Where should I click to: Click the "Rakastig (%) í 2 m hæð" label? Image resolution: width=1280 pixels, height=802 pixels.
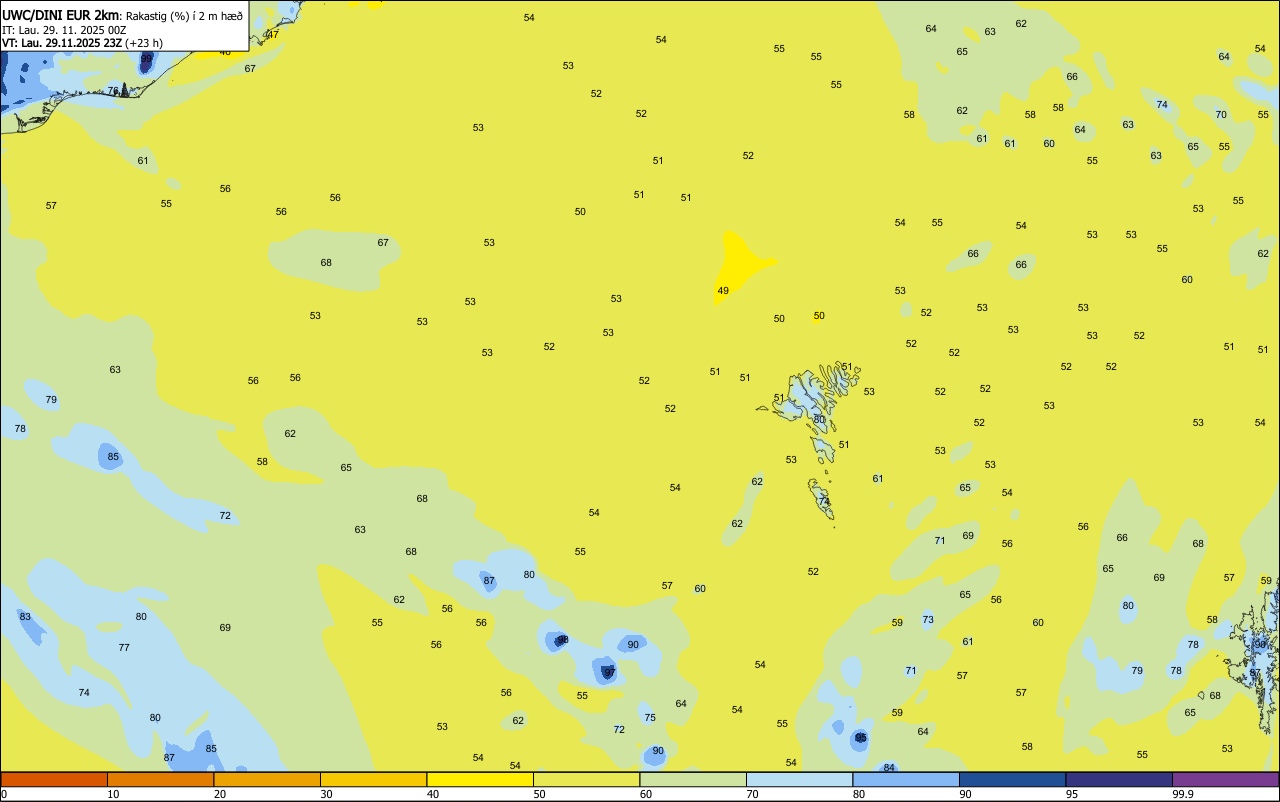[184, 16]
